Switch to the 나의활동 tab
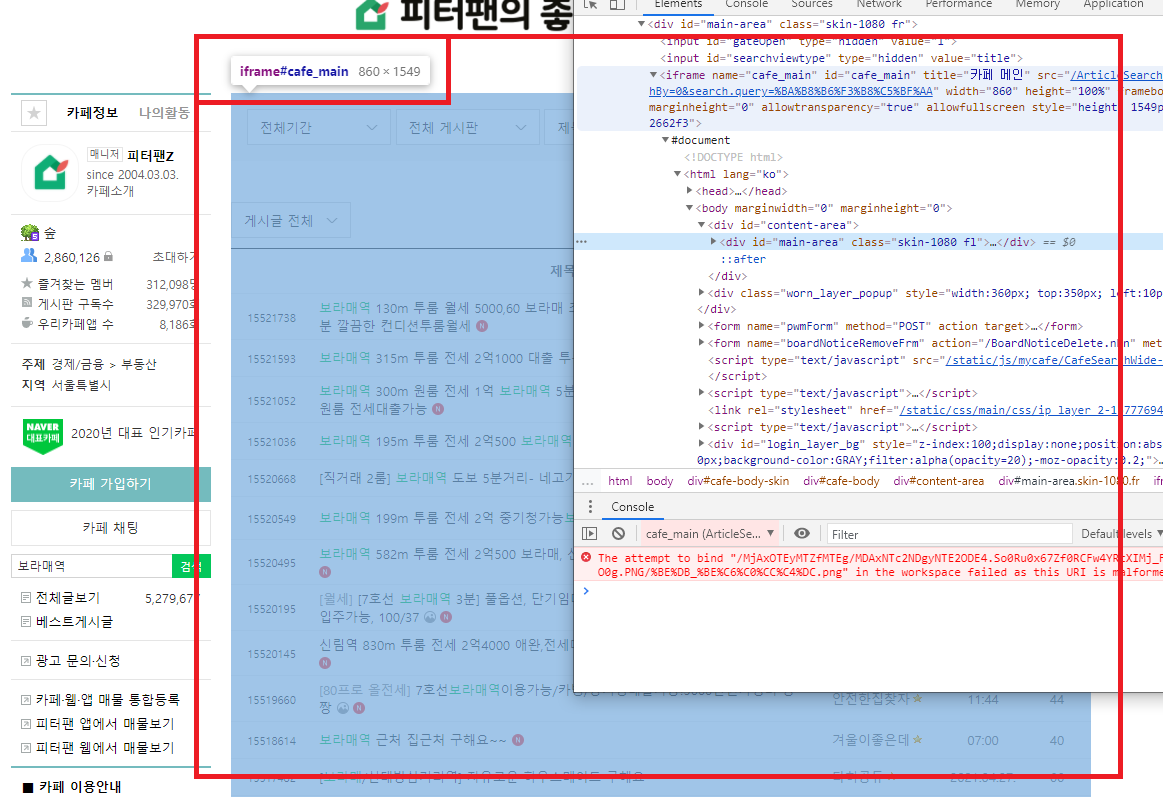The width and height of the screenshot is (1163, 797). (x=164, y=113)
